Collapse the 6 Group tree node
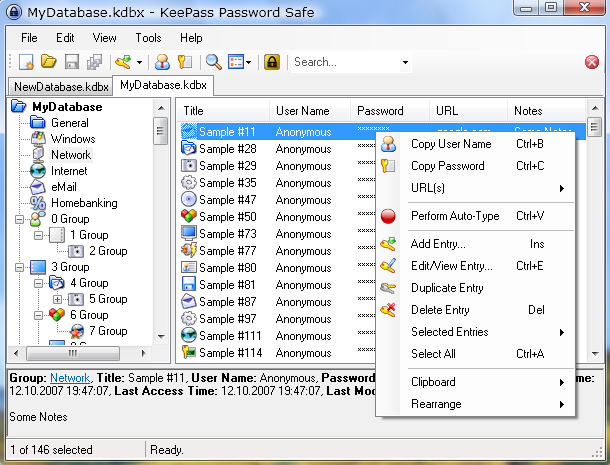Image resolution: width=610 pixels, height=465 pixels. [38, 315]
